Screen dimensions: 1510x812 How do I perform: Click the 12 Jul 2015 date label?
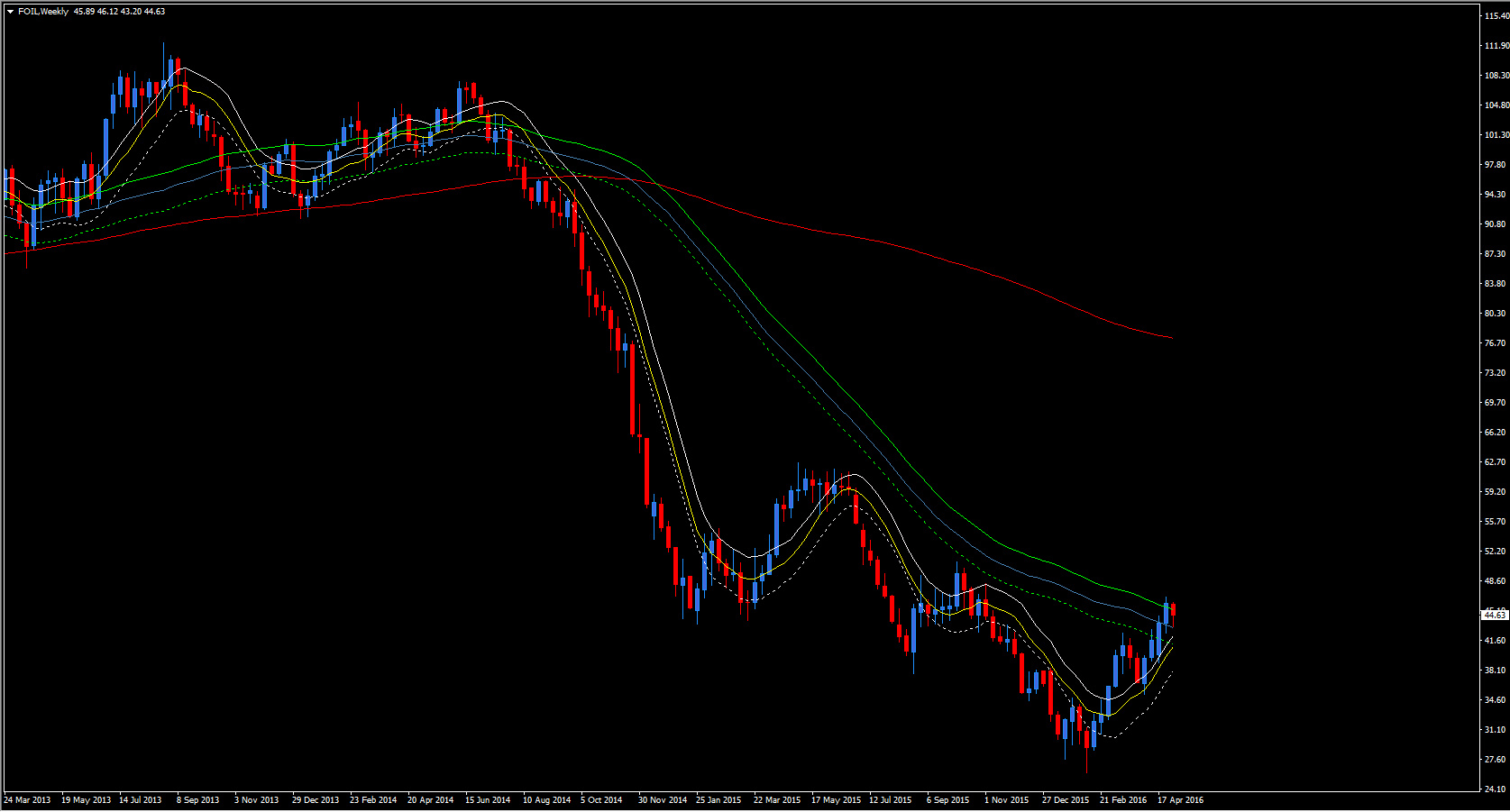891,800
